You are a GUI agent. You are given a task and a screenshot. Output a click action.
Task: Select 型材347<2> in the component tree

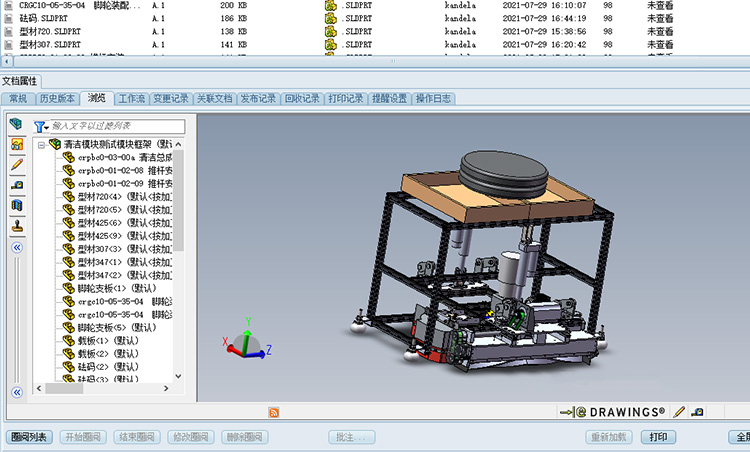[124, 275]
